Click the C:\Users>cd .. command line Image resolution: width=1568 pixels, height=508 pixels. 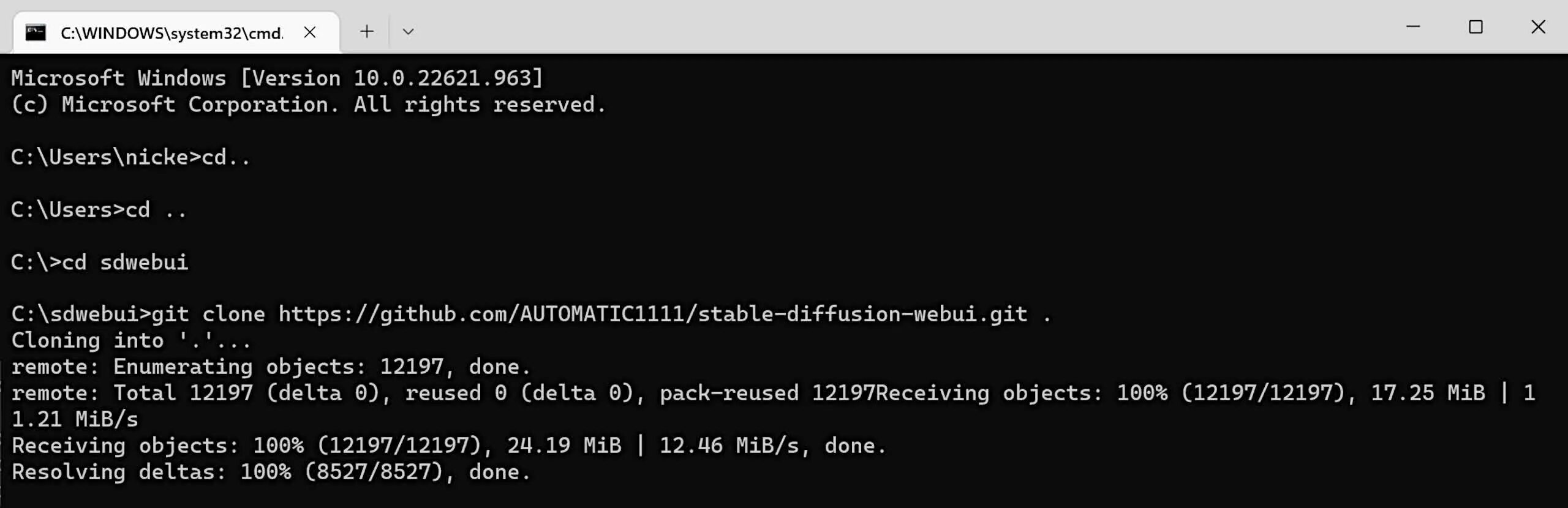point(99,210)
